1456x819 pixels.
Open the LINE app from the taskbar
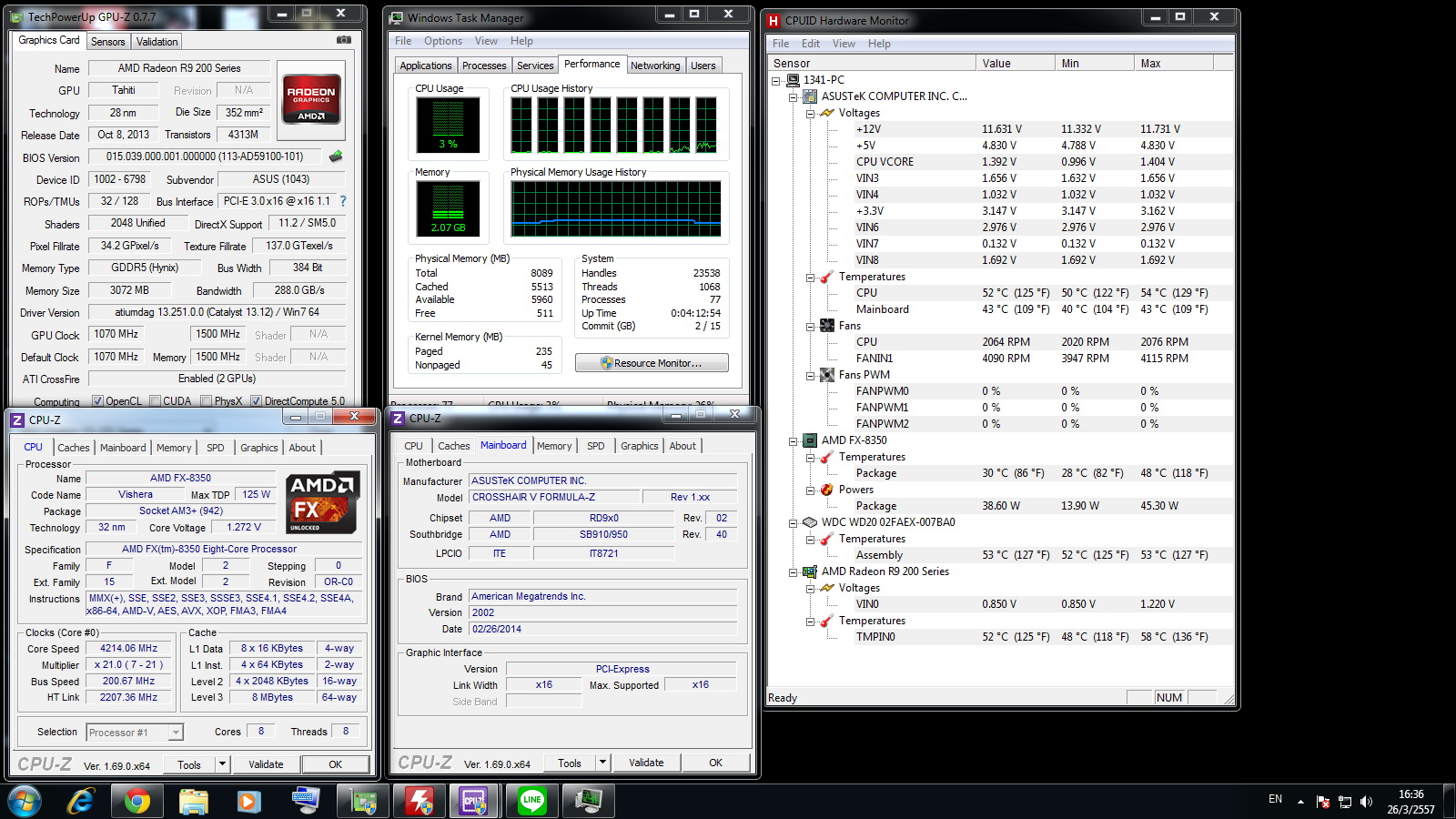pos(531,801)
